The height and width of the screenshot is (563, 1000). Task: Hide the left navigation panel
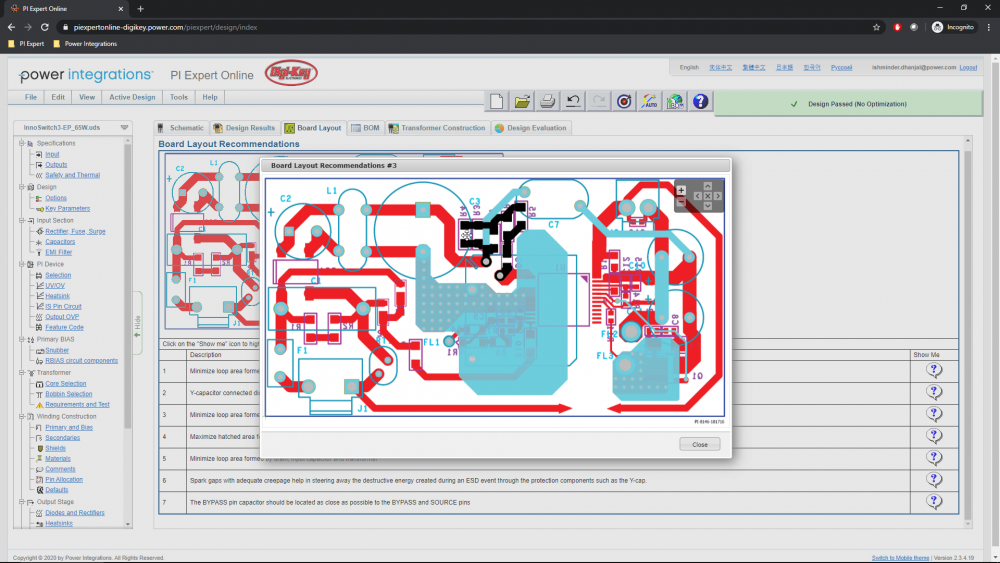(137, 324)
